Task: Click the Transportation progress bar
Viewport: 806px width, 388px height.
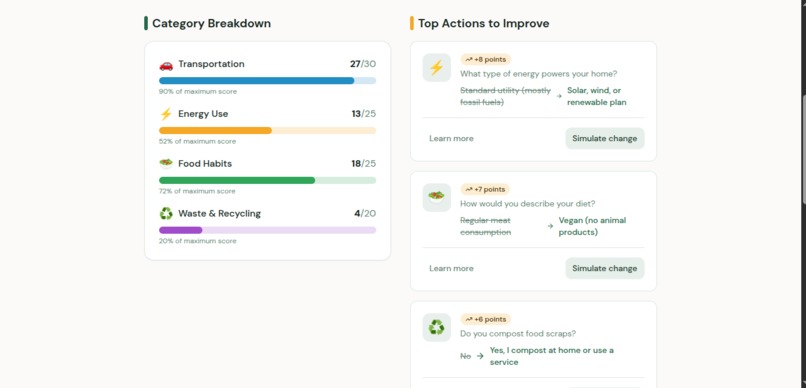Action: tap(267, 81)
